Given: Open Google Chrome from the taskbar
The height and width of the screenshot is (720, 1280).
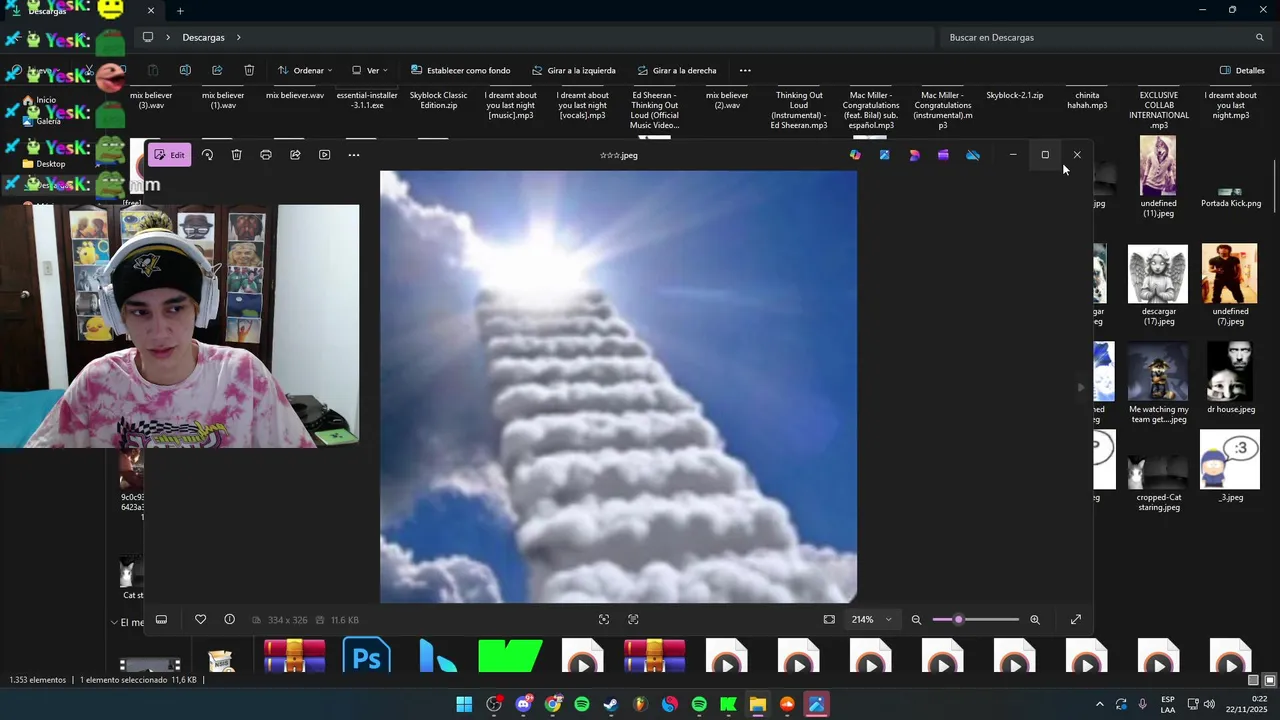Looking at the screenshot, I should coord(552,704).
